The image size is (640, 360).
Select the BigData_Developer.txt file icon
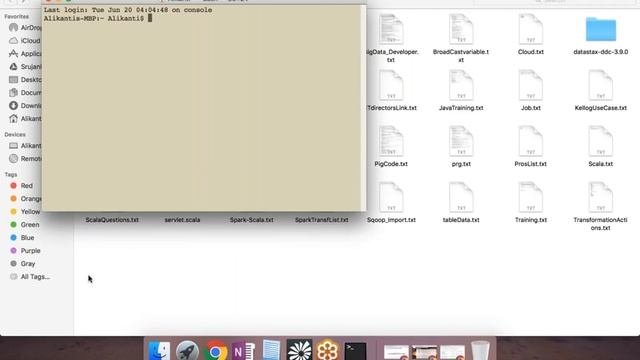tap(391, 29)
